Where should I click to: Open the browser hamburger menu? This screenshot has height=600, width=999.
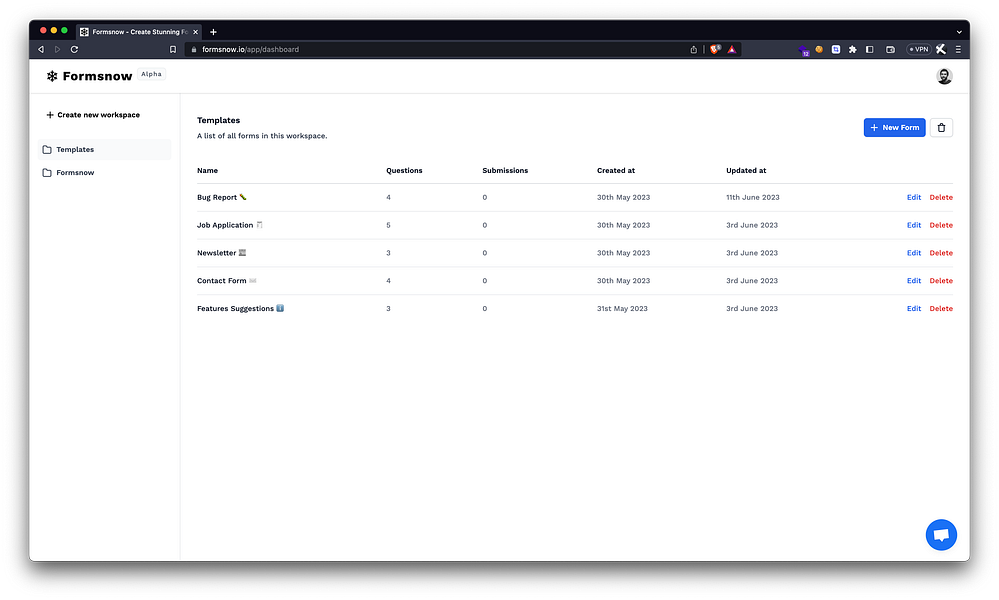958,49
